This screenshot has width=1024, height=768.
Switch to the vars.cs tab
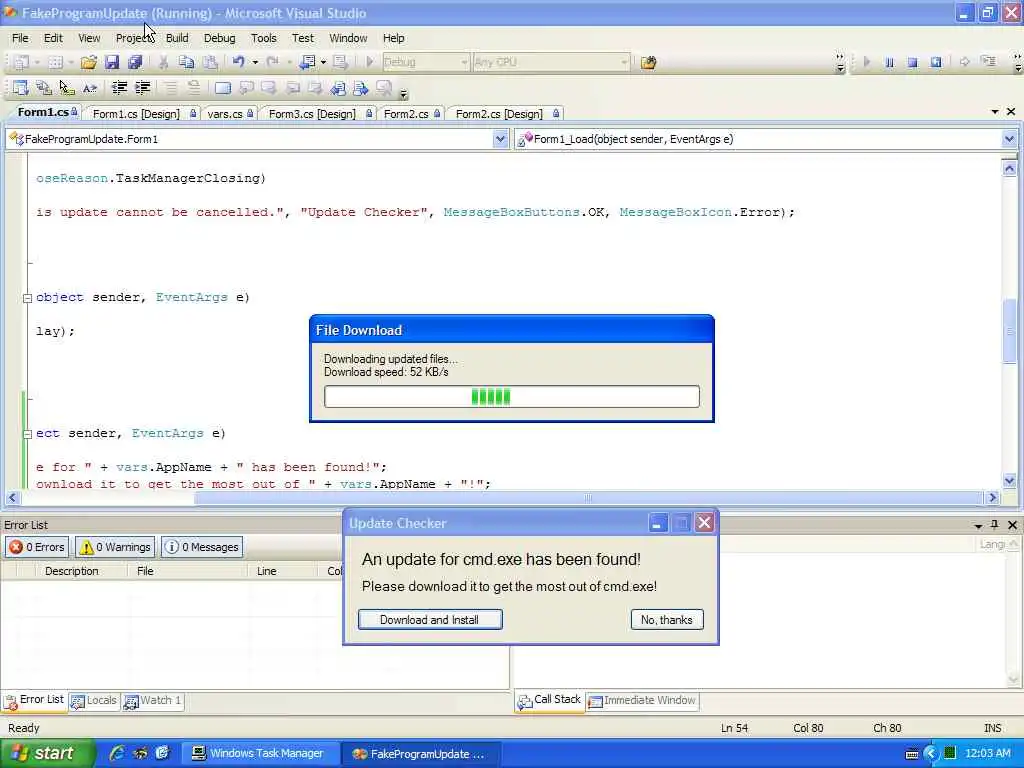pyautogui.click(x=230, y=114)
